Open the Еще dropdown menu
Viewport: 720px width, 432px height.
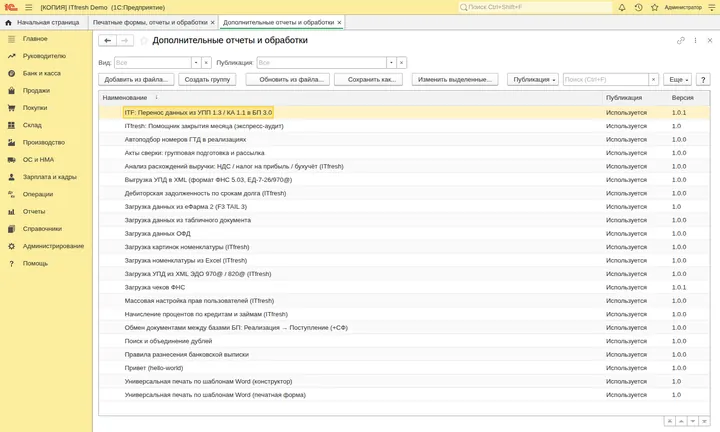[x=677, y=79]
